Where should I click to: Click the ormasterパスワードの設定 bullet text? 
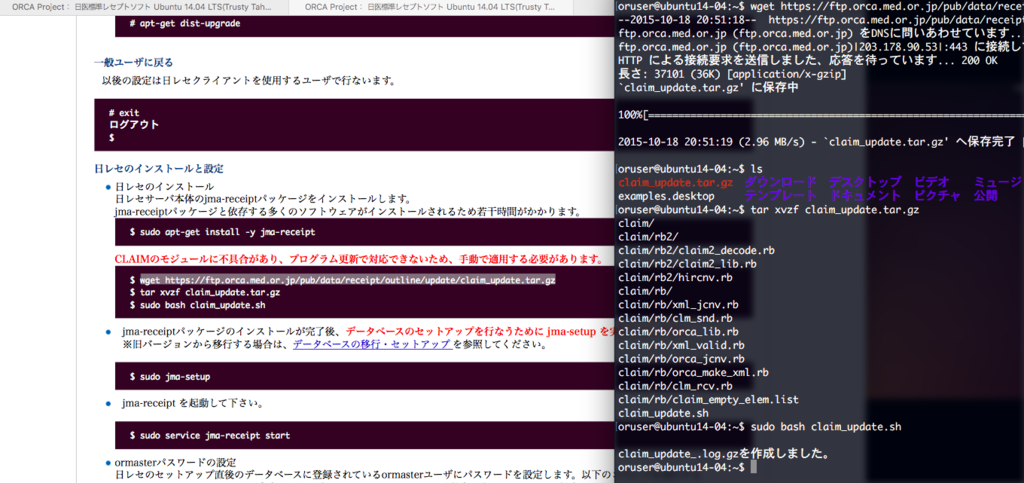click(175, 462)
